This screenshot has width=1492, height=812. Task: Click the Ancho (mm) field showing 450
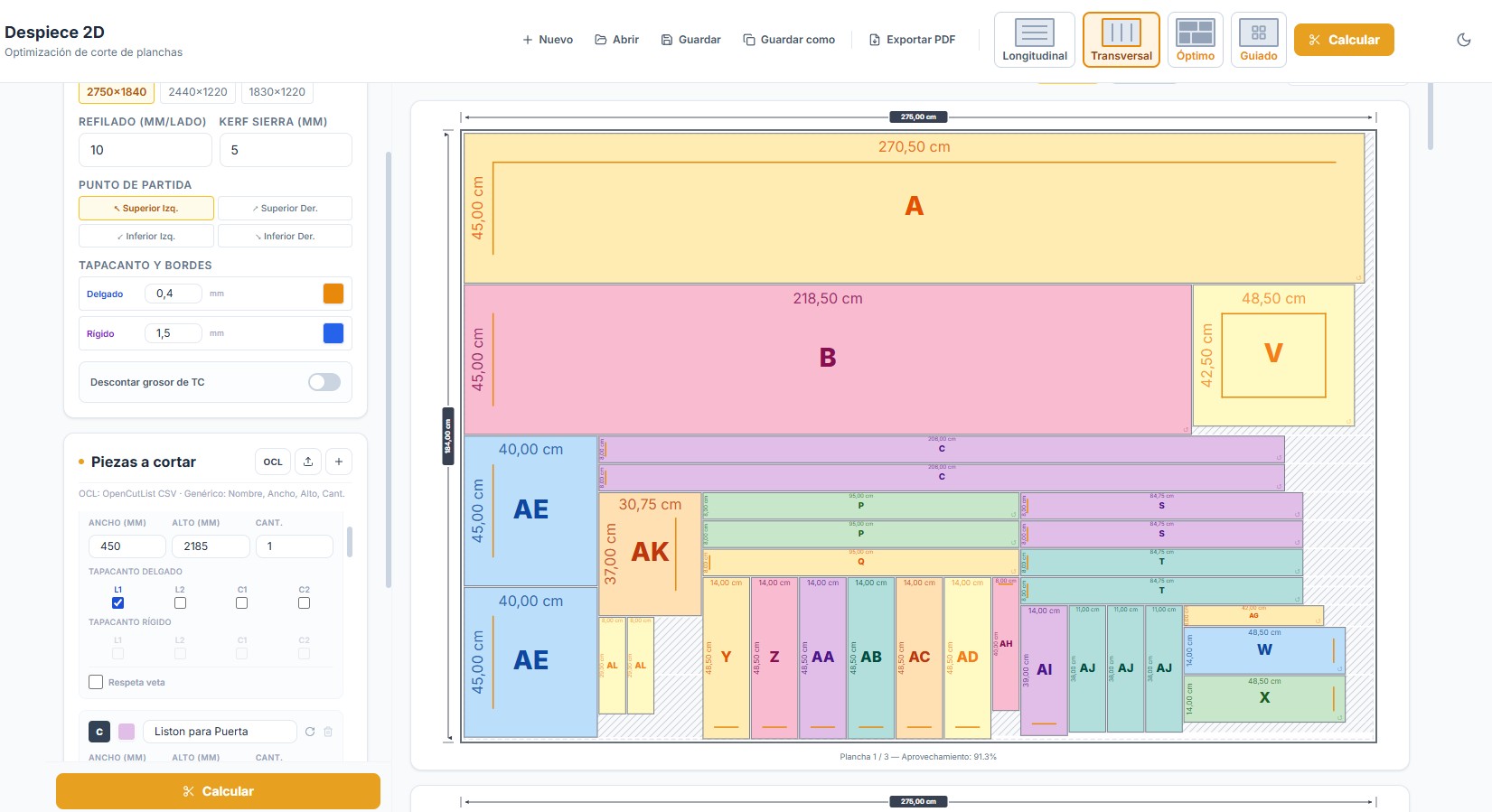pyautogui.click(x=127, y=546)
